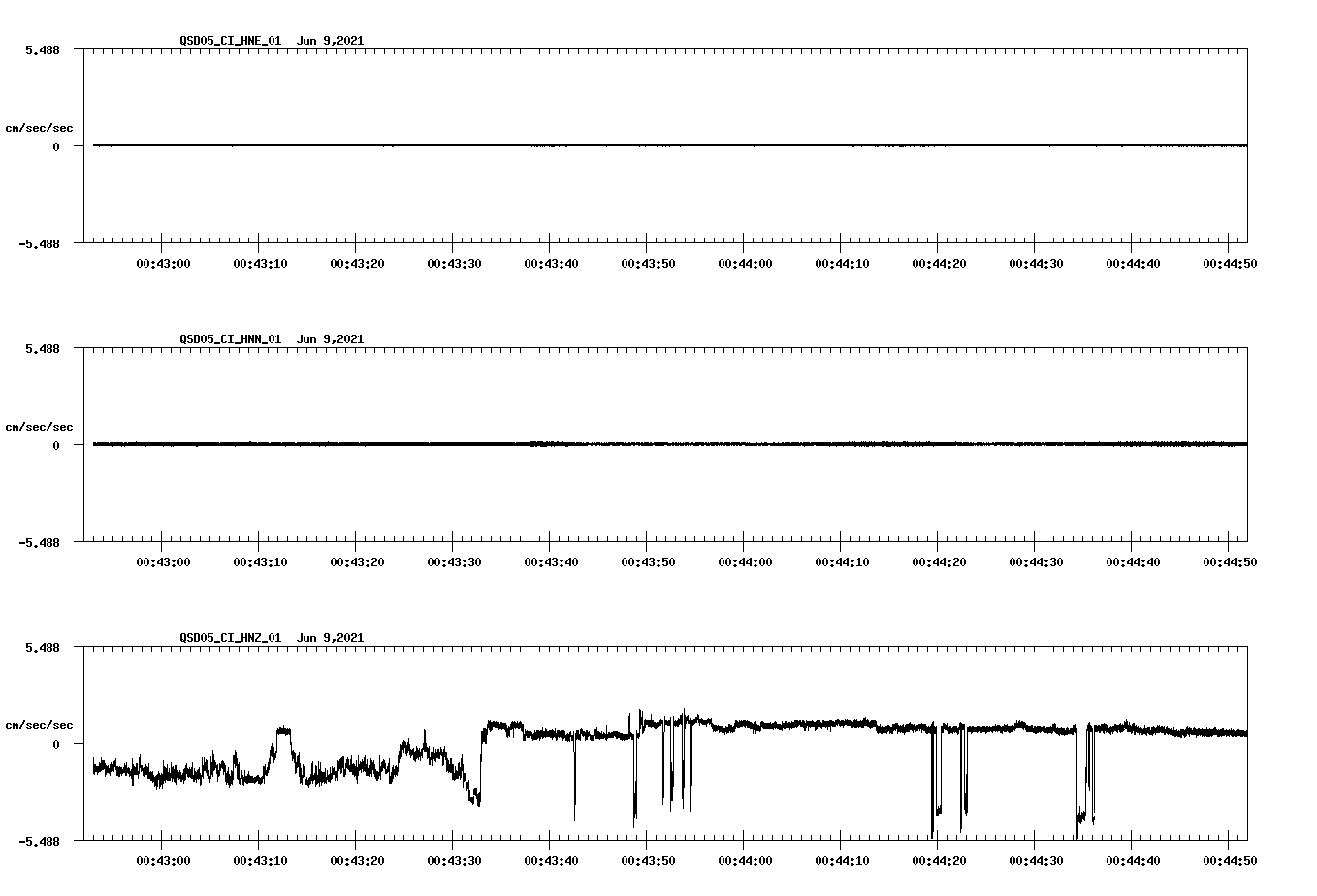Image resolution: width=1317 pixels, height=896 pixels.
Task: Select the -5.488 lower limit on HNZ plot
Action: coord(39,842)
